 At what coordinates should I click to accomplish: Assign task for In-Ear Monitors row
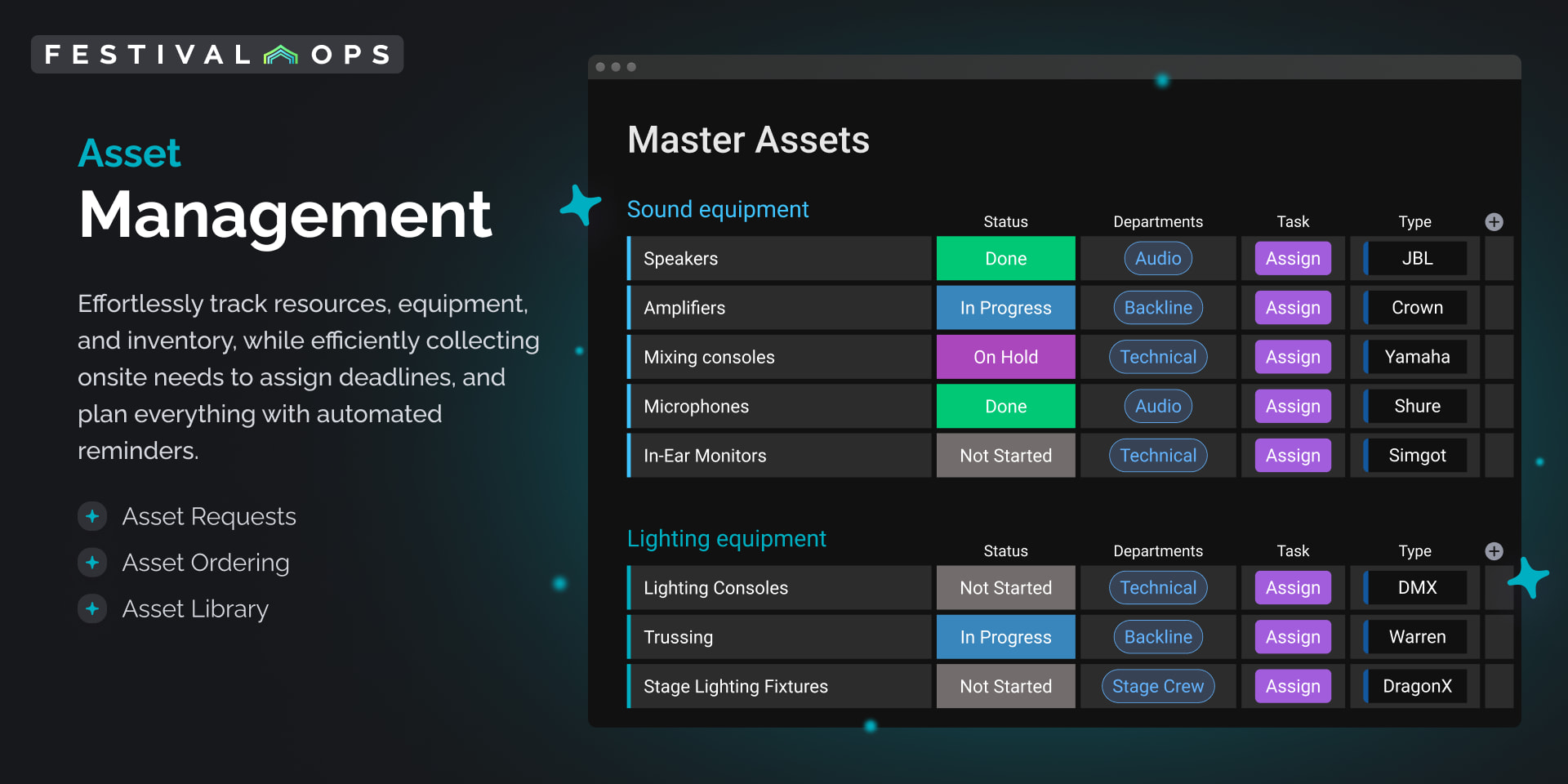[1293, 456]
